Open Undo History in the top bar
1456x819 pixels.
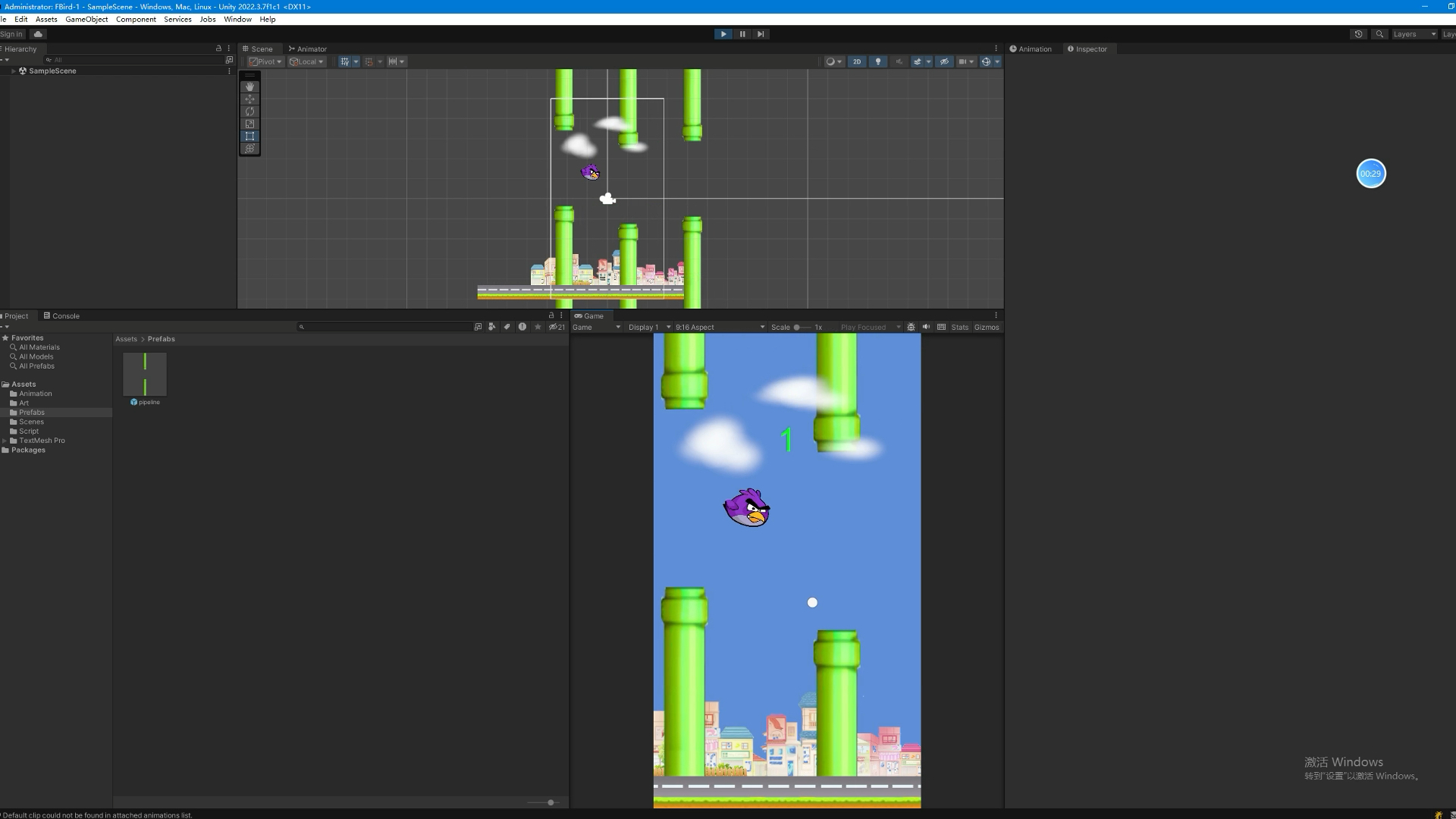tap(1358, 34)
